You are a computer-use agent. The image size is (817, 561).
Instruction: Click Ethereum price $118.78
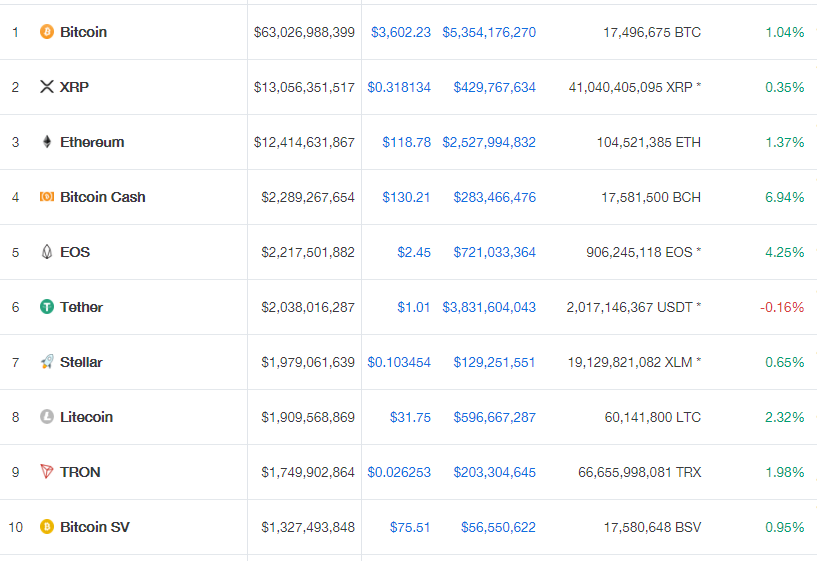(406, 142)
